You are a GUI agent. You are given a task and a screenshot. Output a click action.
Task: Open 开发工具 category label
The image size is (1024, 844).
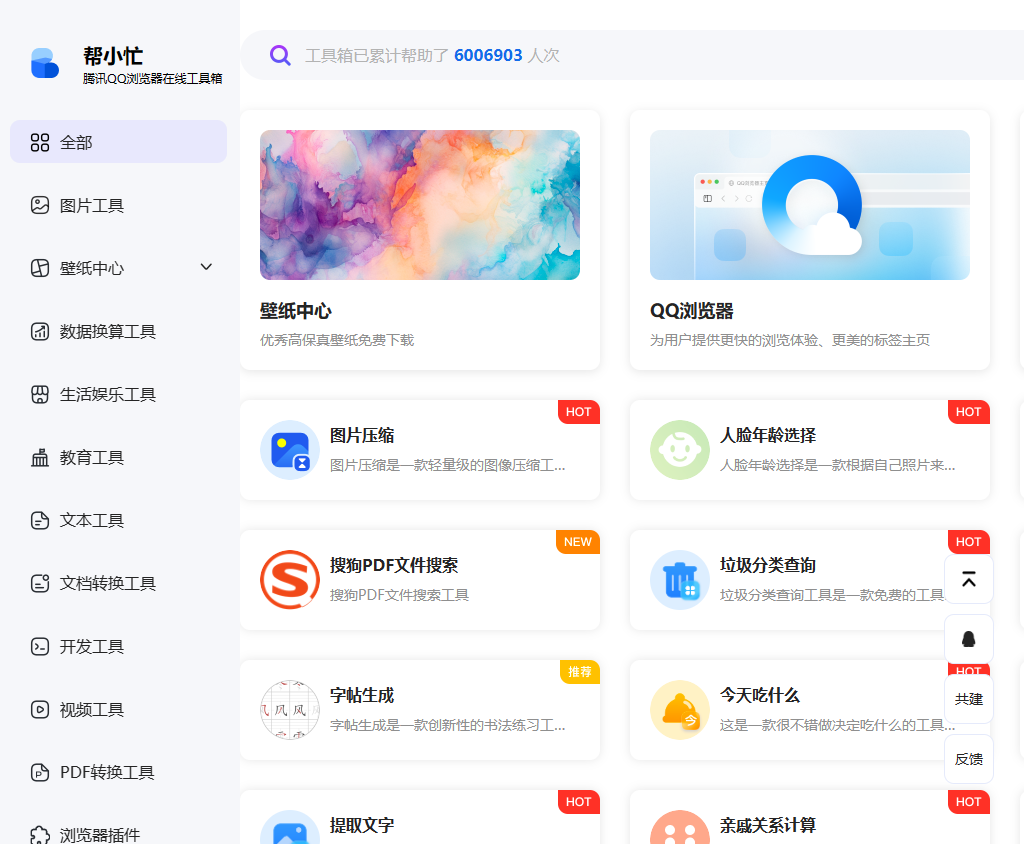coord(91,647)
